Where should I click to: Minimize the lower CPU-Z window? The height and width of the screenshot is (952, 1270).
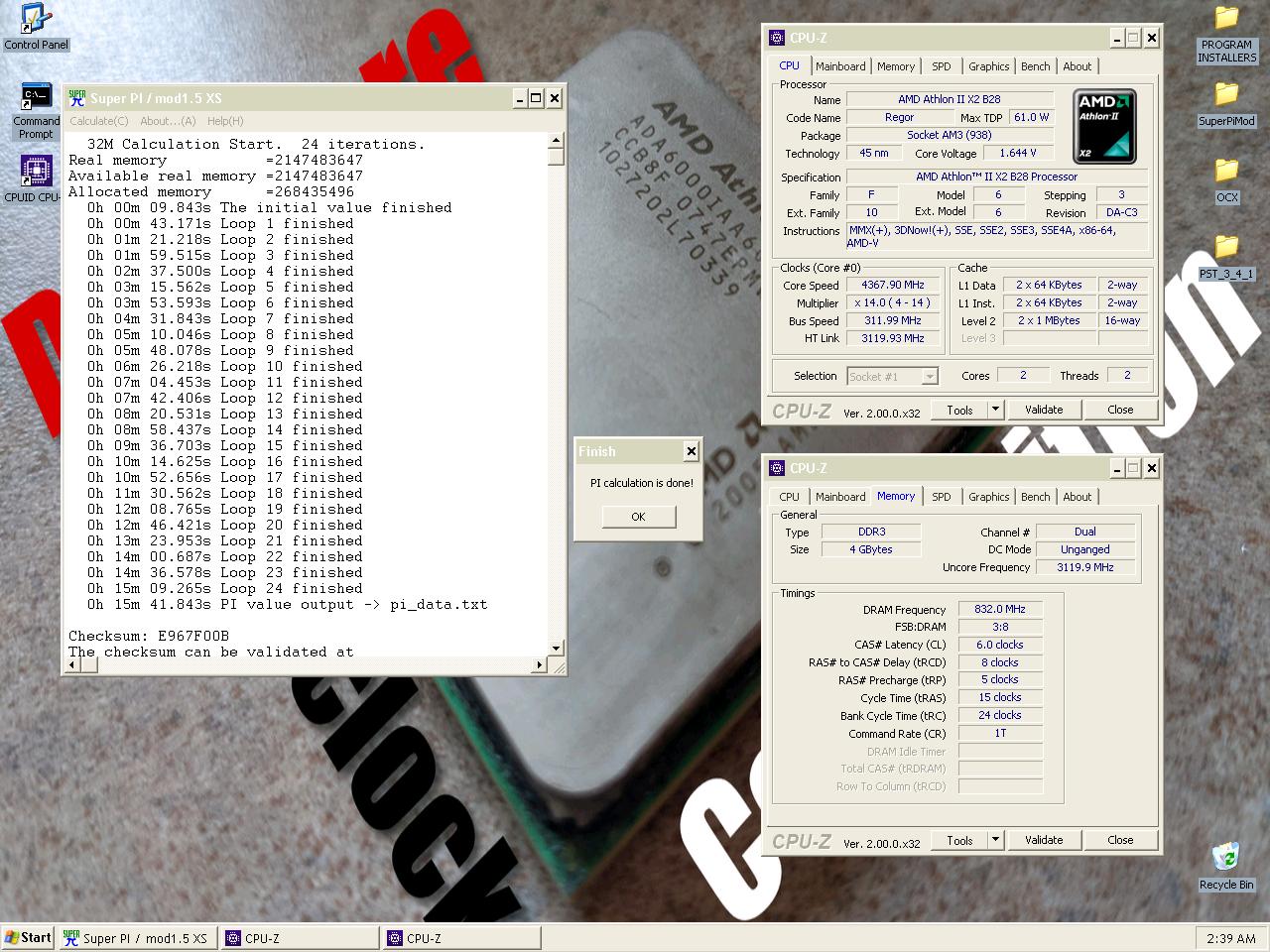tap(1116, 468)
